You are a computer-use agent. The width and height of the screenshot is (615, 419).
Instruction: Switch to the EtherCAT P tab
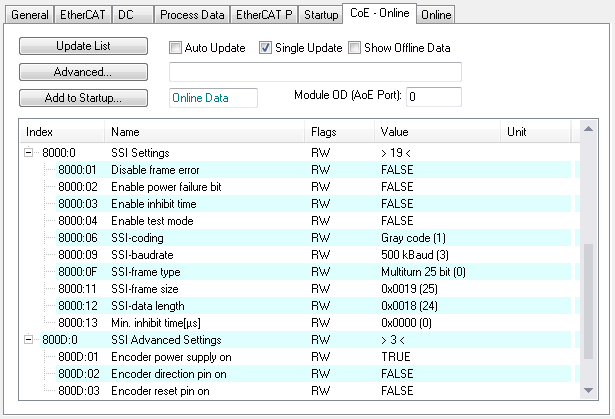click(264, 15)
